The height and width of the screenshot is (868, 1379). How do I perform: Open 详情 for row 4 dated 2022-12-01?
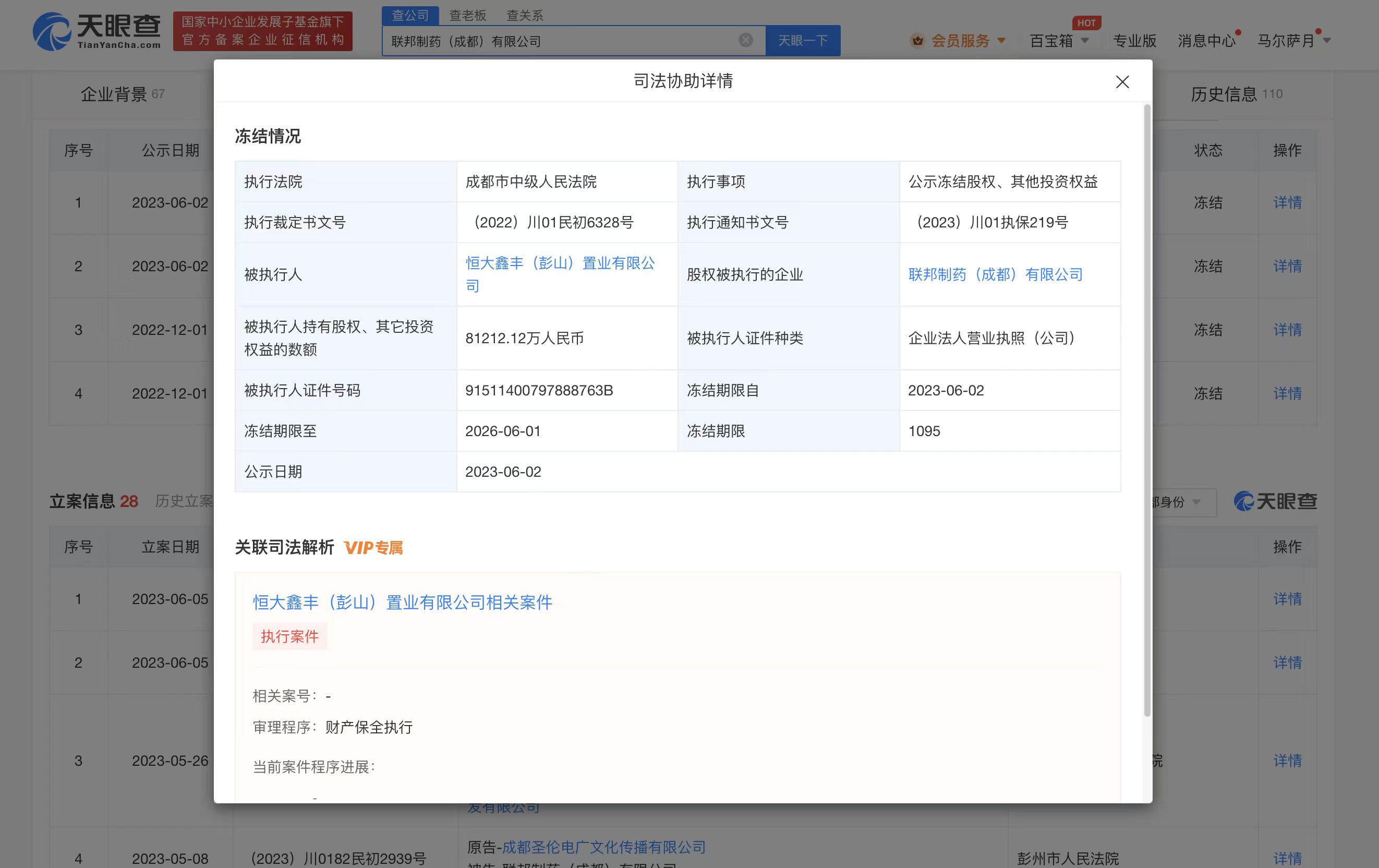tap(1287, 393)
